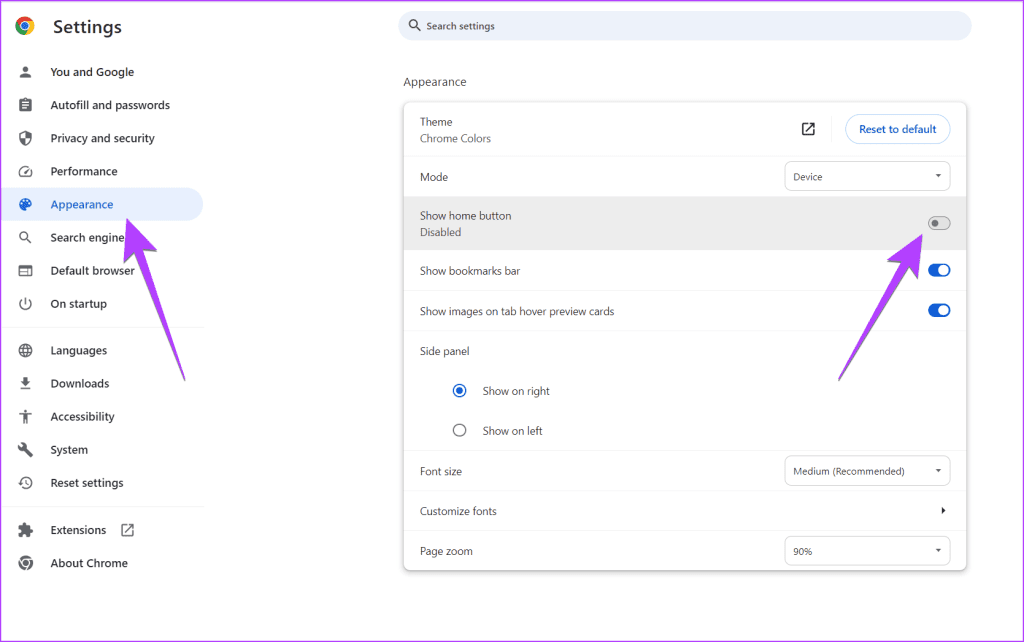Open the Page zoom 90% dropdown

tap(867, 550)
